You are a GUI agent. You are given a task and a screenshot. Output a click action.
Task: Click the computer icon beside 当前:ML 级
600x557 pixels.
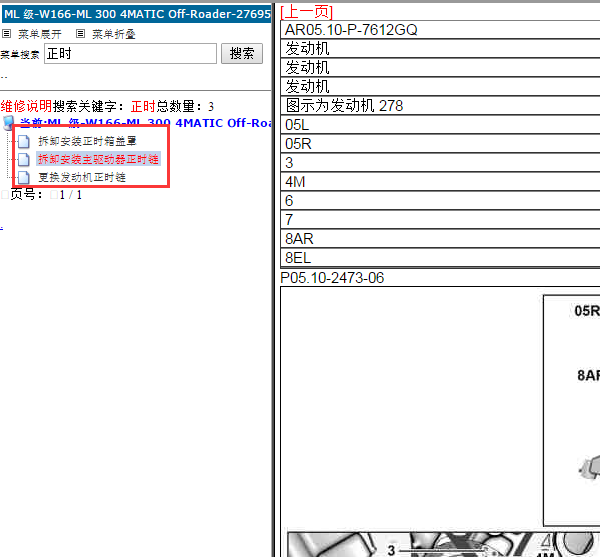(8, 123)
